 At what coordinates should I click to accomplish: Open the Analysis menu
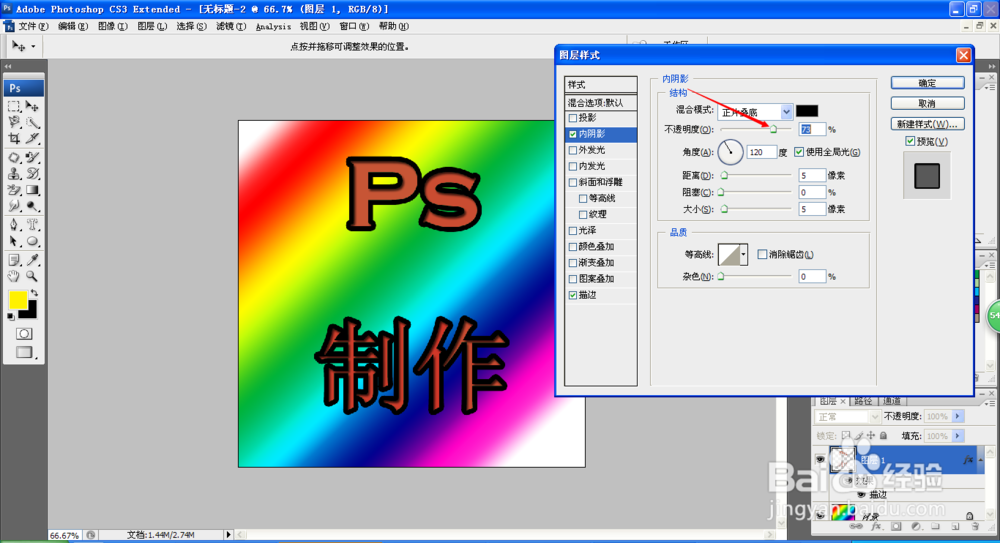273,26
